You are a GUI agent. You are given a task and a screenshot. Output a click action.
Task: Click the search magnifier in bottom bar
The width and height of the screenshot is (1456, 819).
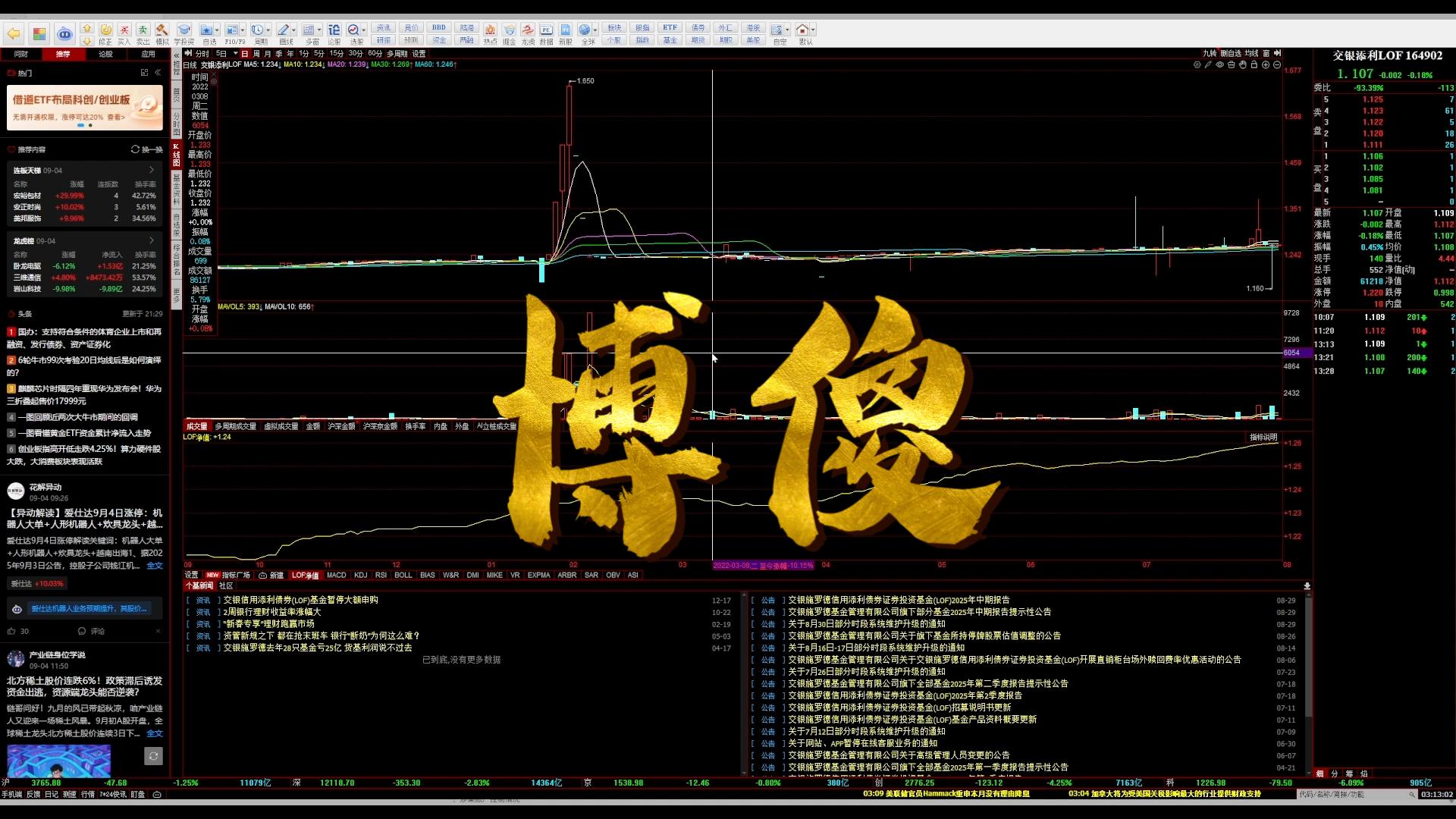tap(1412, 795)
